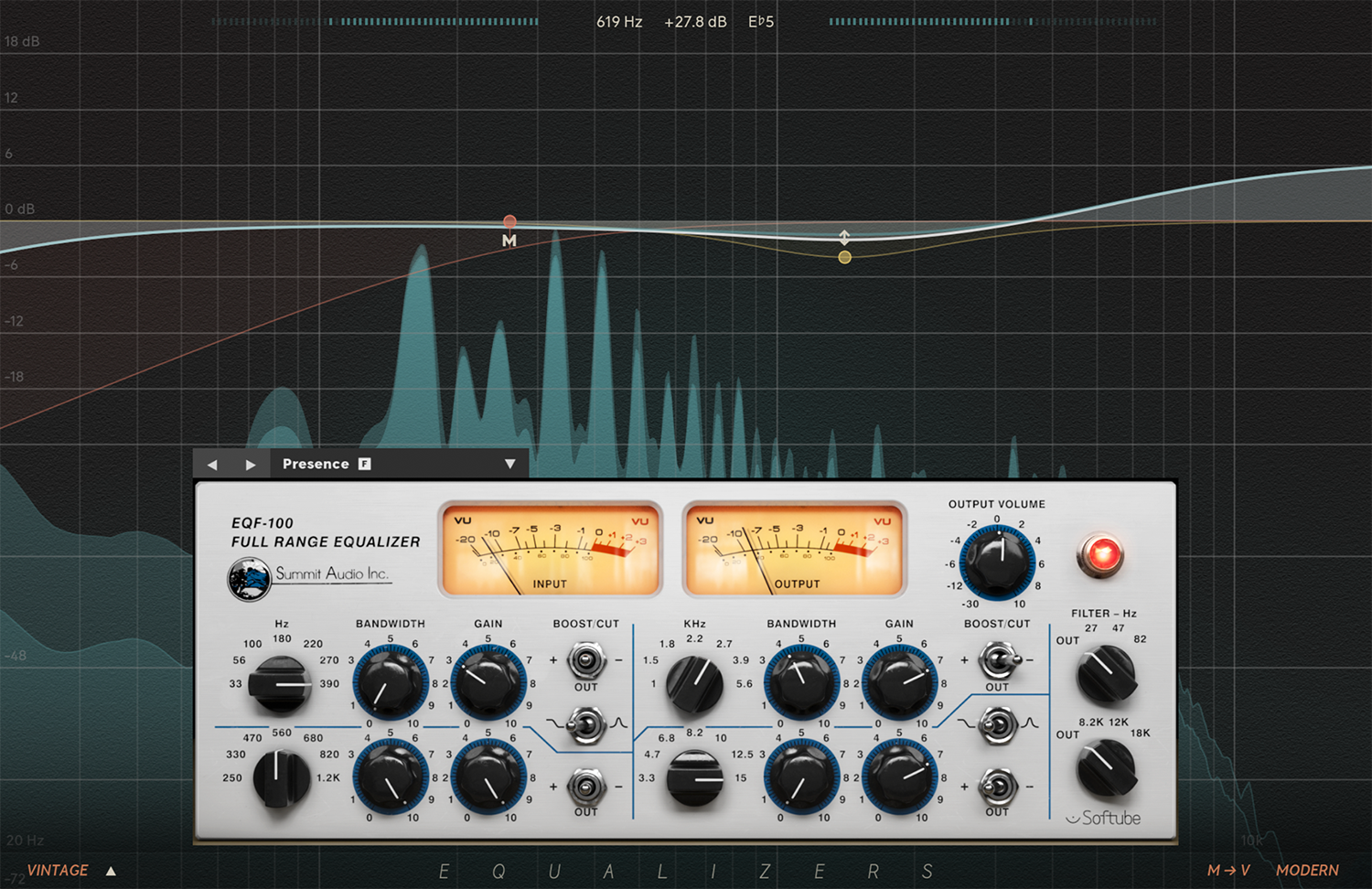The width and height of the screenshot is (1372, 889).
Task: Click the red M node on curve
Action: coord(509,222)
